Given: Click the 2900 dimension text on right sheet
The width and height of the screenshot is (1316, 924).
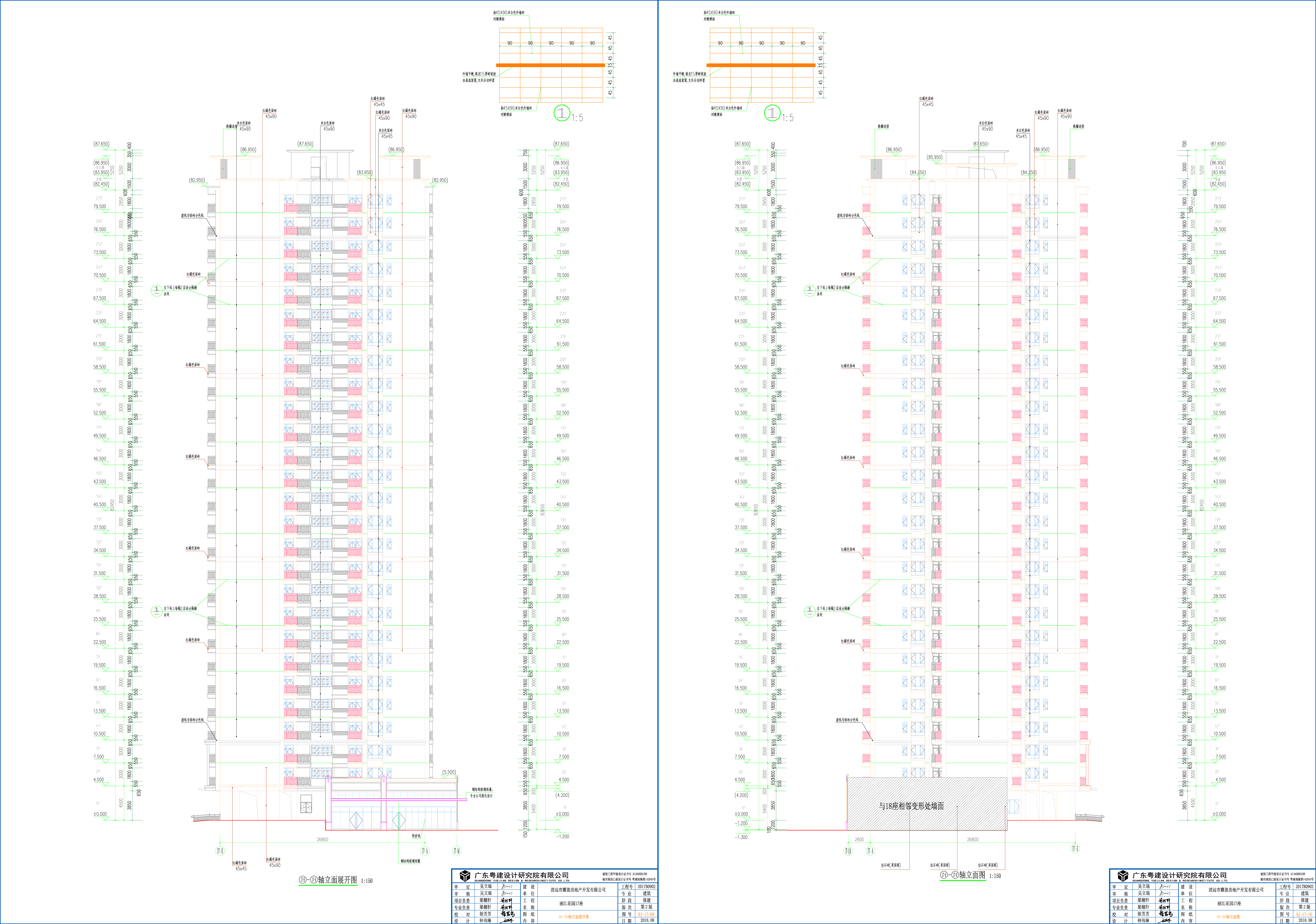Looking at the screenshot, I should (x=859, y=840).
